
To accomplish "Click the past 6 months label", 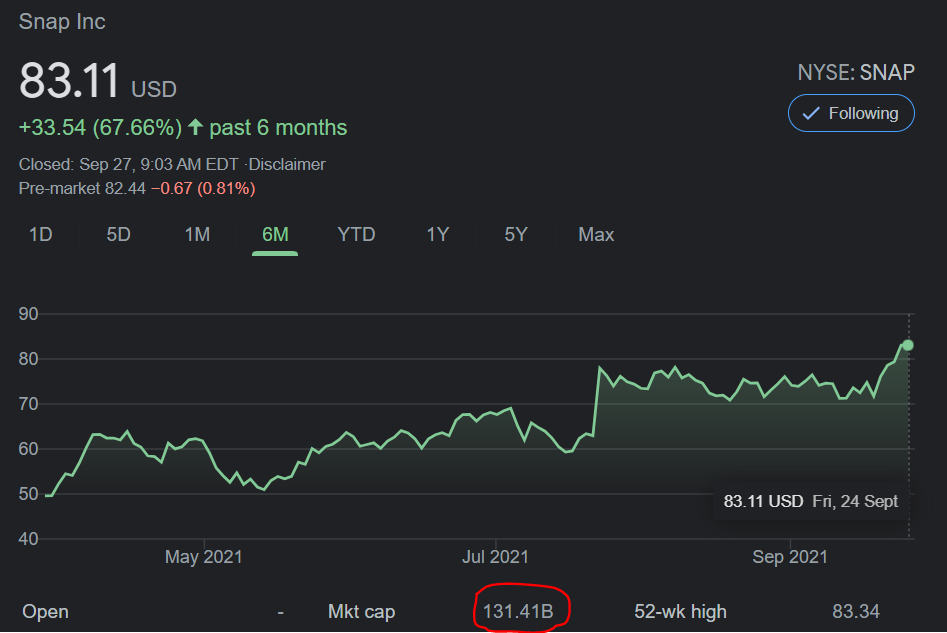I will 278,127.
